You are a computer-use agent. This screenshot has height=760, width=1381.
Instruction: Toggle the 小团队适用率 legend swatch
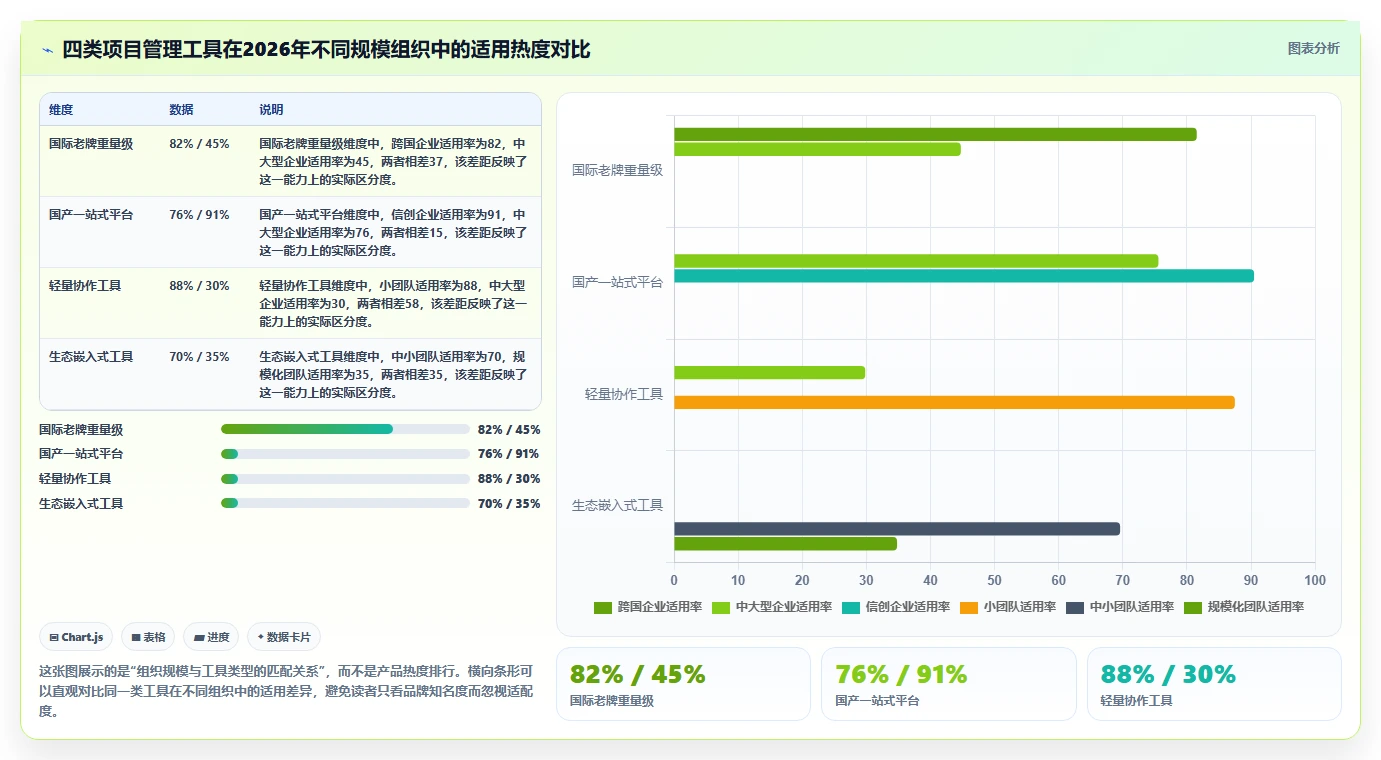point(969,607)
